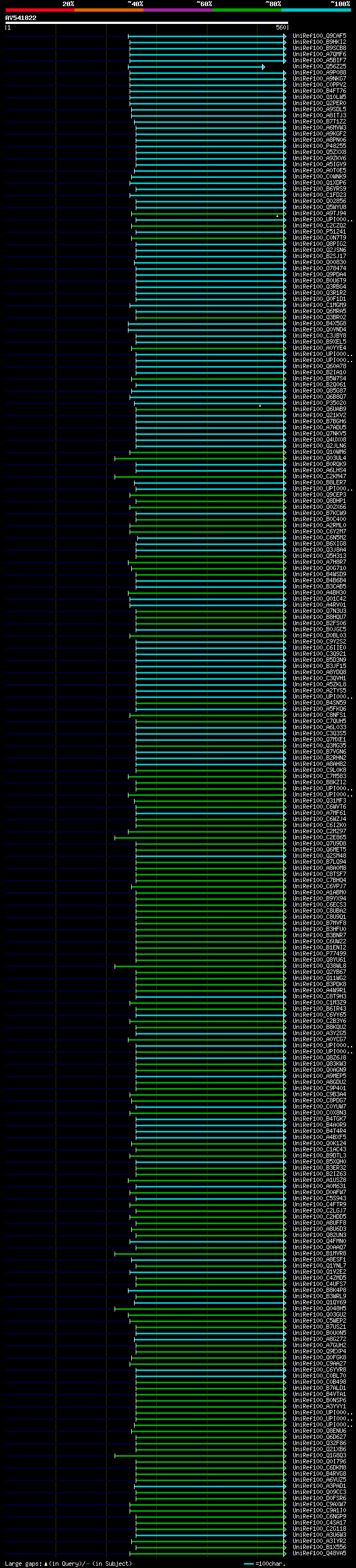Open hit UniRef100_C6I2K0
This screenshot has height=1568, width=356.
pos(319,825)
